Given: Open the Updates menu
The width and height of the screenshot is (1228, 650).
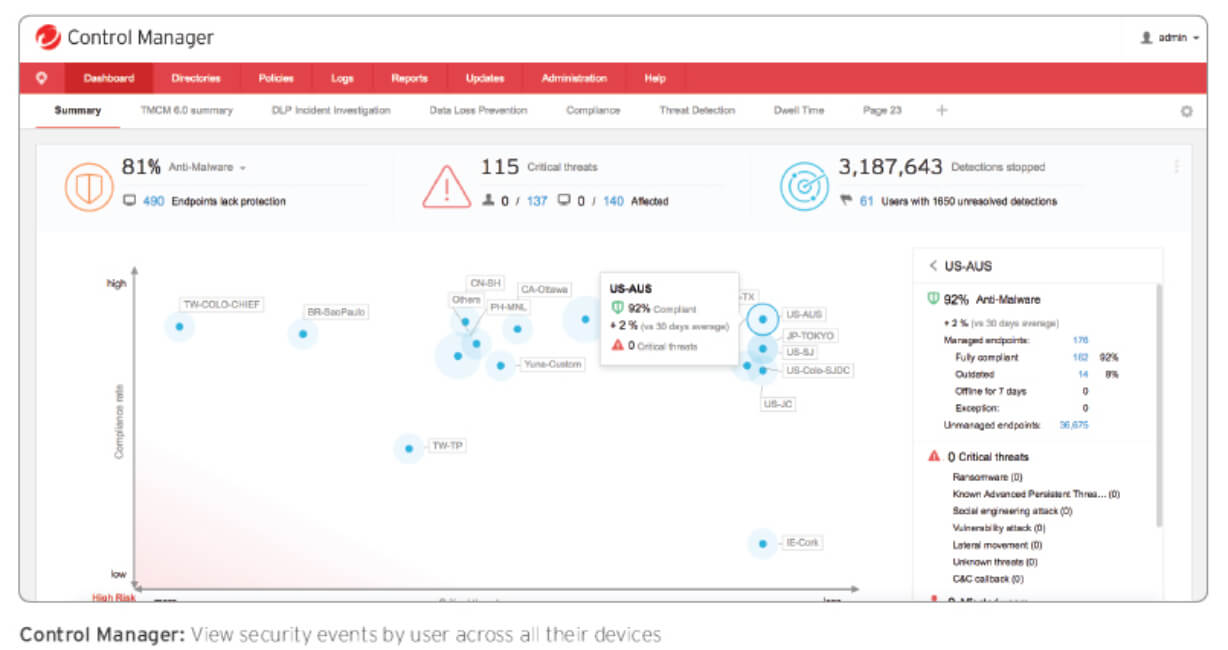Looking at the screenshot, I should [x=485, y=78].
